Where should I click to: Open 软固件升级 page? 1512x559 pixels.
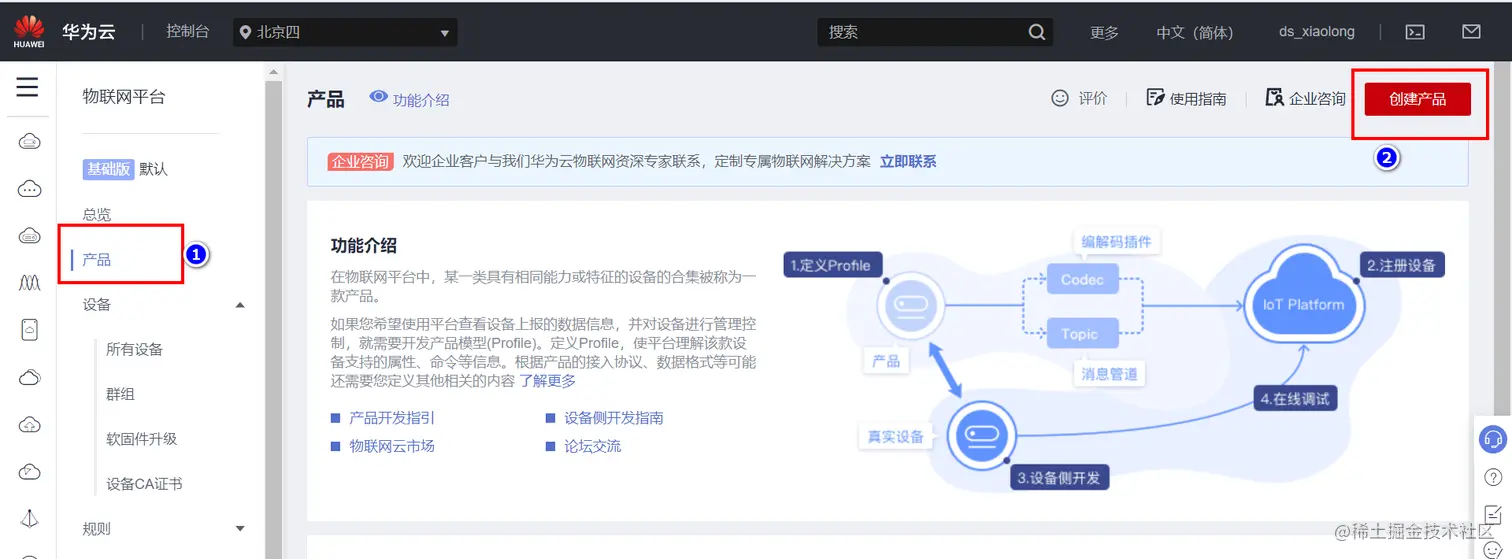[x=142, y=439]
